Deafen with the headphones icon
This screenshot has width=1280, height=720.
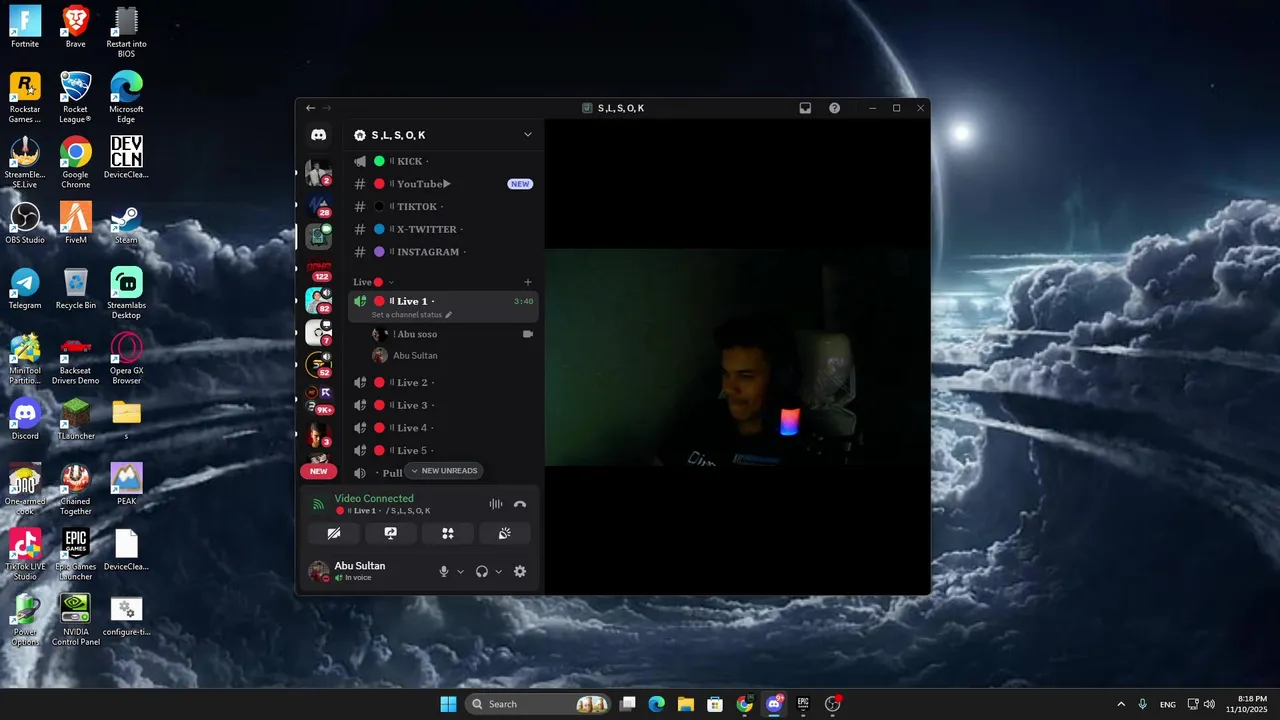coord(482,571)
